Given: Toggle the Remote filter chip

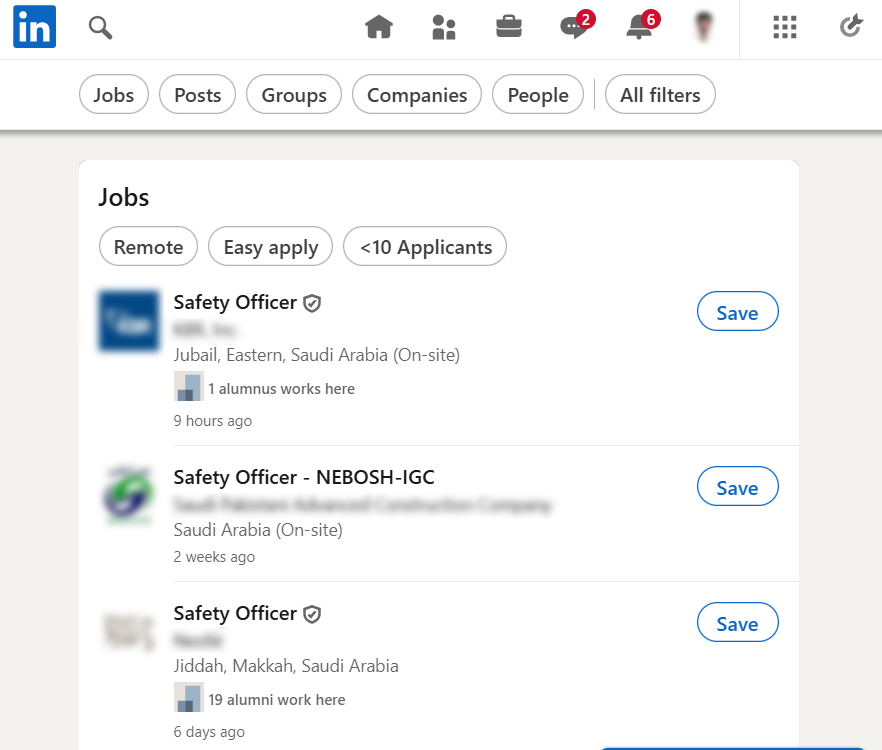Looking at the screenshot, I should click(x=148, y=247).
